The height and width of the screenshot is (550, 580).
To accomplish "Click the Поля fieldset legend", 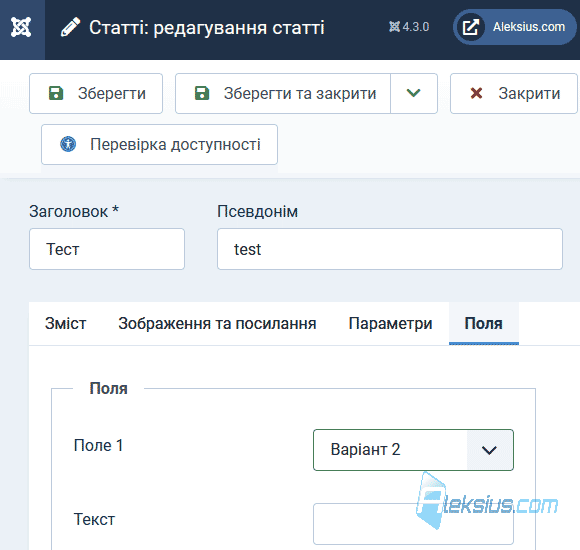I will 108,388.
